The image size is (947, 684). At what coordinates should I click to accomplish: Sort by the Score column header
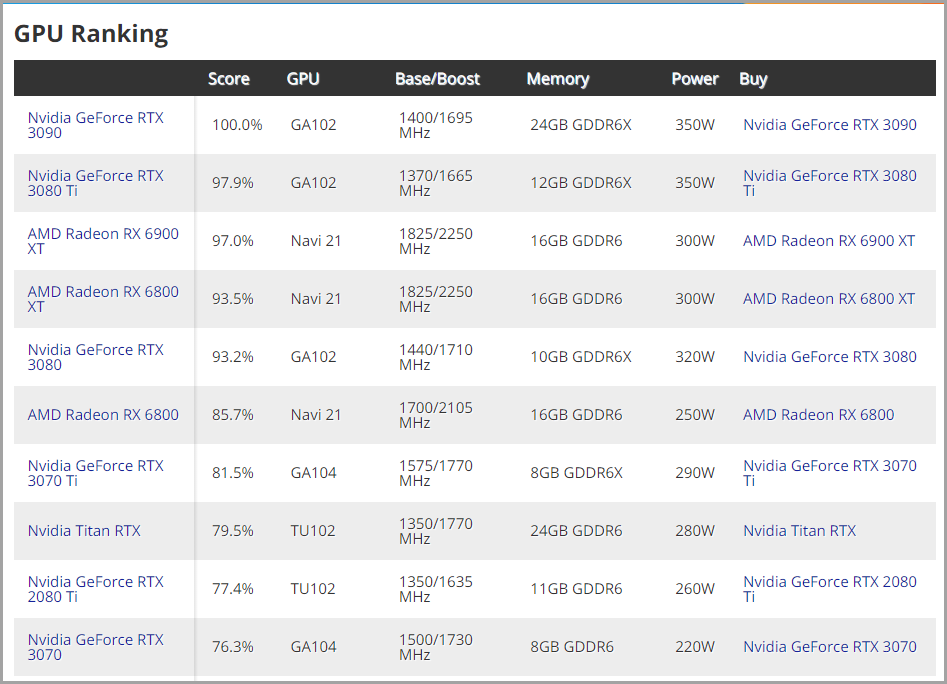click(229, 79)
